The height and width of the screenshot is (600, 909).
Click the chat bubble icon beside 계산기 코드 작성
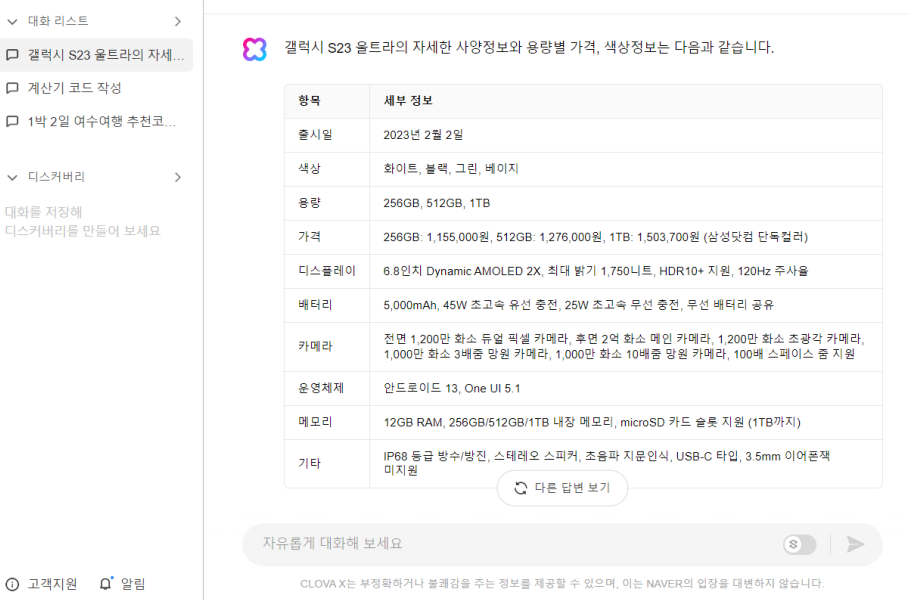(x=14, y=88)
